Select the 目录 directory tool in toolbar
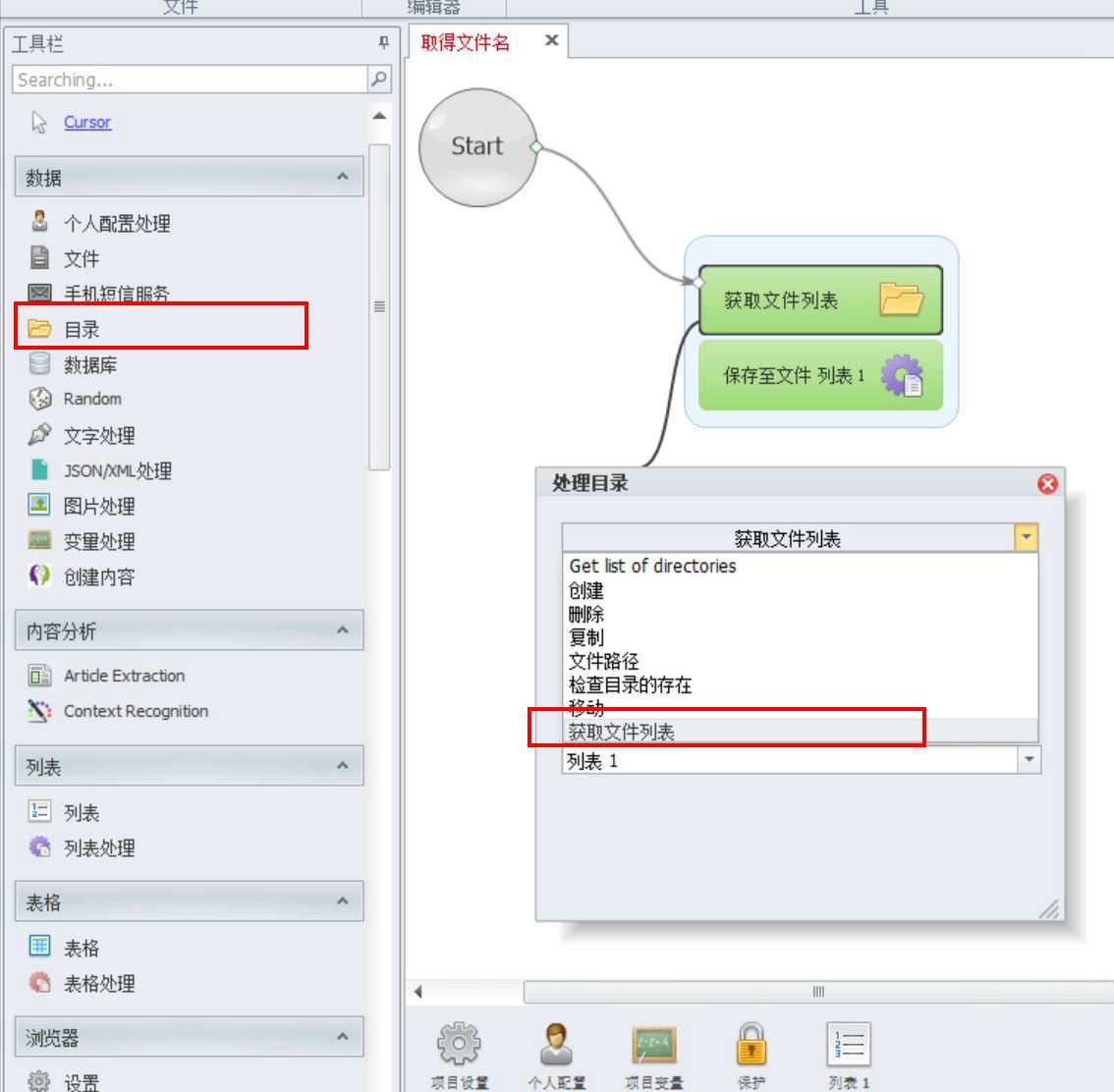1114x1092 pixels. 82,329
